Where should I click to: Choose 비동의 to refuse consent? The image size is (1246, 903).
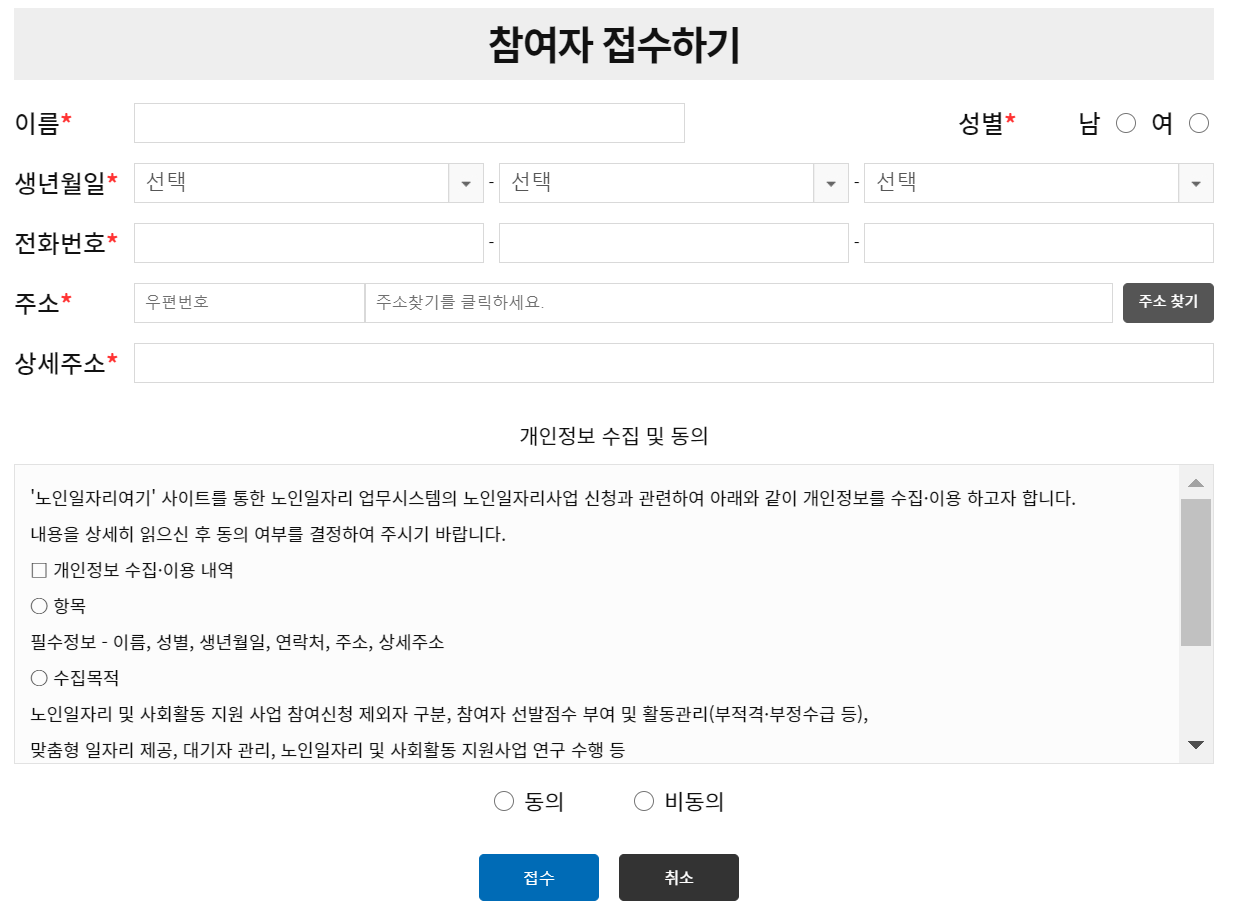(x=644, y=800)
